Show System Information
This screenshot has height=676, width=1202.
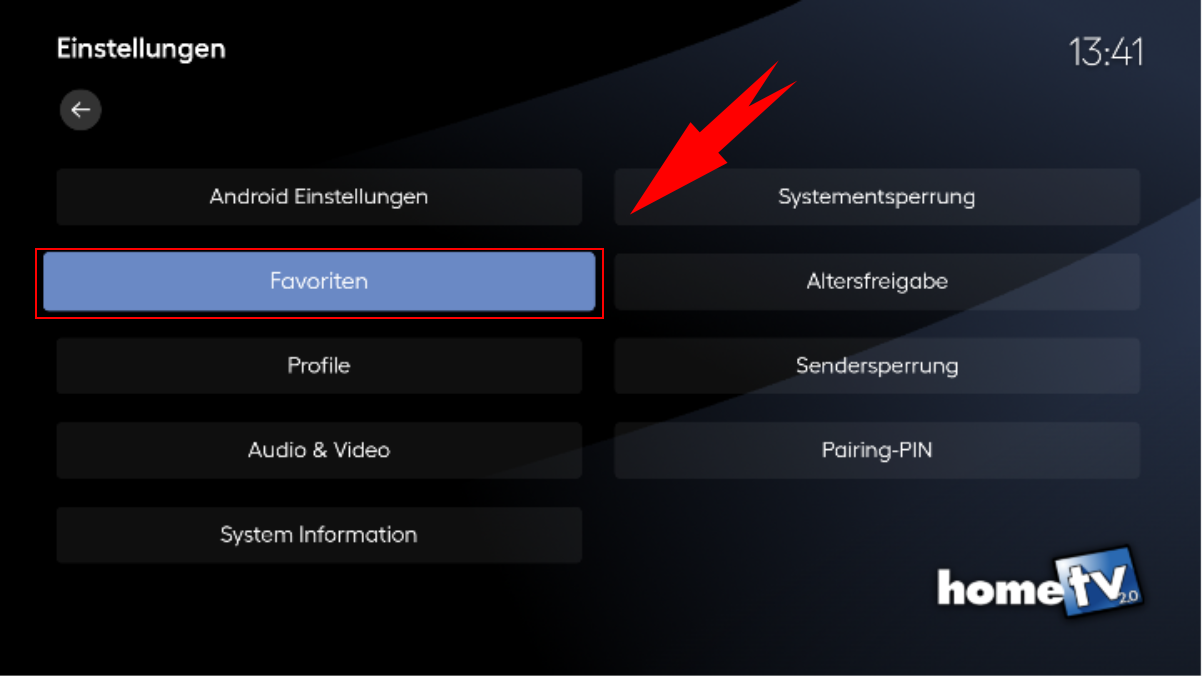[319, 535]
